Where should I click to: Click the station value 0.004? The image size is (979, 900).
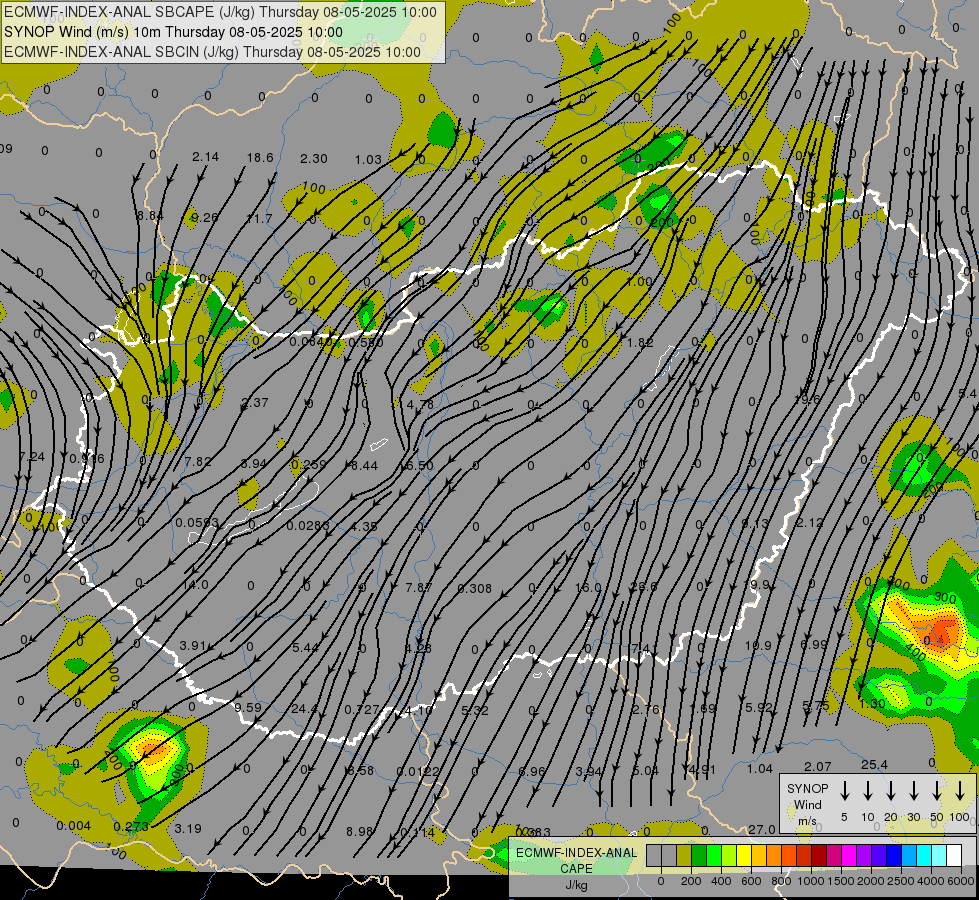coord(74,826)
